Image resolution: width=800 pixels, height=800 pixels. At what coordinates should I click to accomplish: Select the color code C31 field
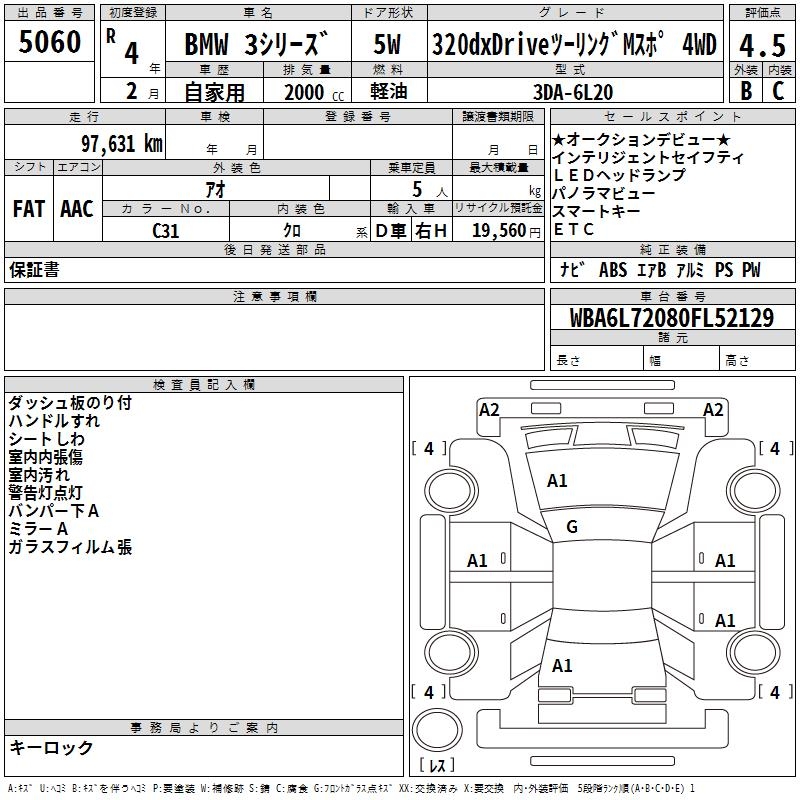point(166,229)
